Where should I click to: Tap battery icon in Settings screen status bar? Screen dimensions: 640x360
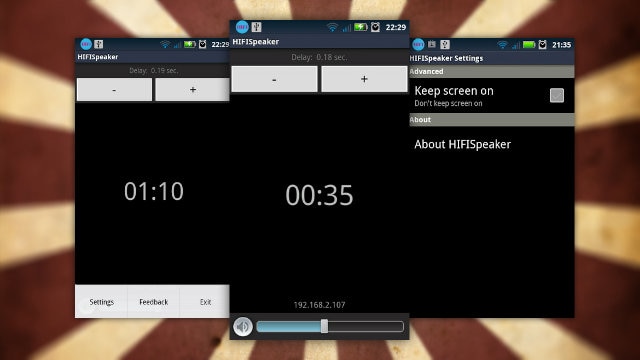(x=529, y=44)
